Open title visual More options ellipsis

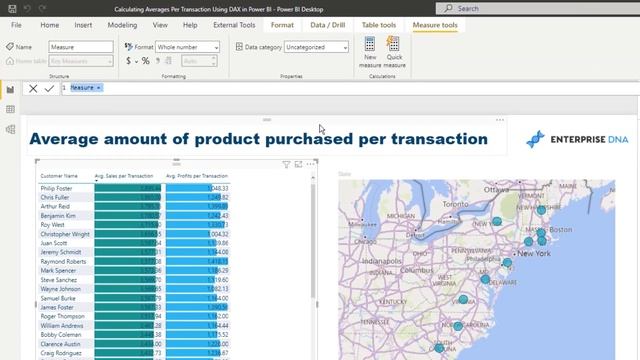coord(500,120)
